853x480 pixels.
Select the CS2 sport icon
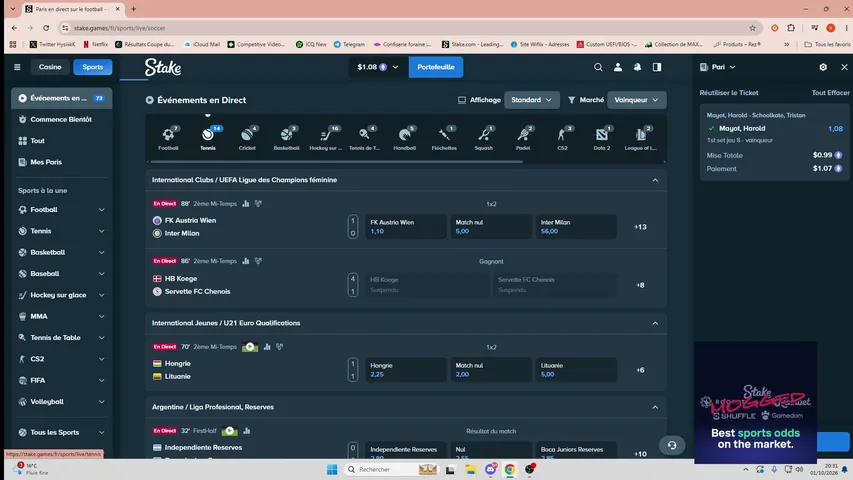(563, 138)
